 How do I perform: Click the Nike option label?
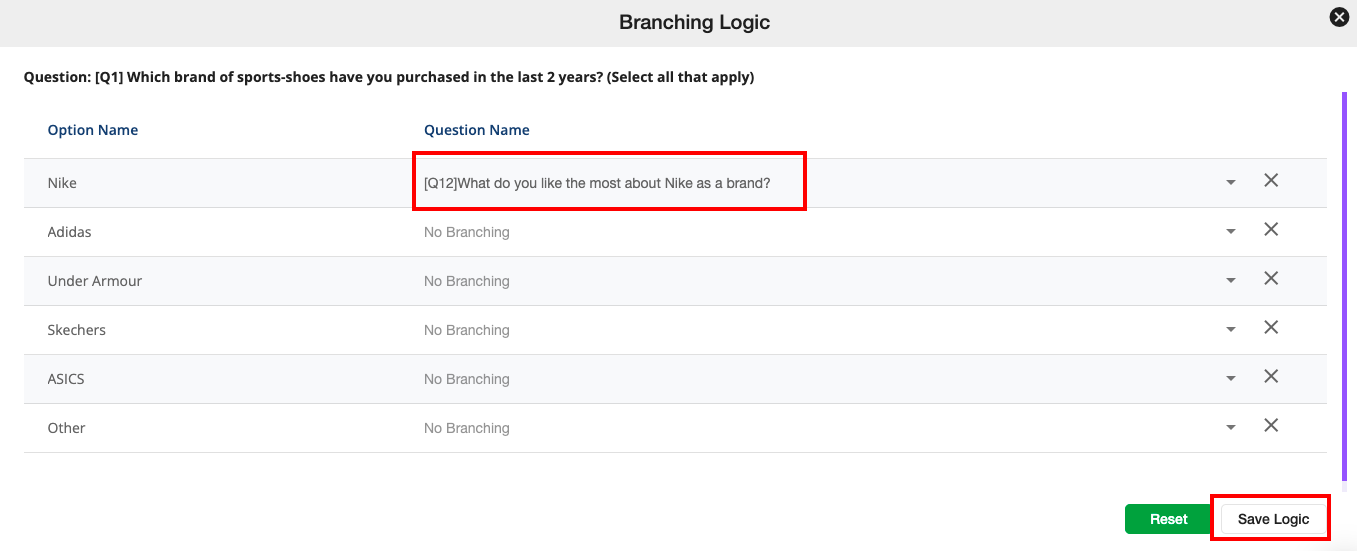(x=62, y=183)
